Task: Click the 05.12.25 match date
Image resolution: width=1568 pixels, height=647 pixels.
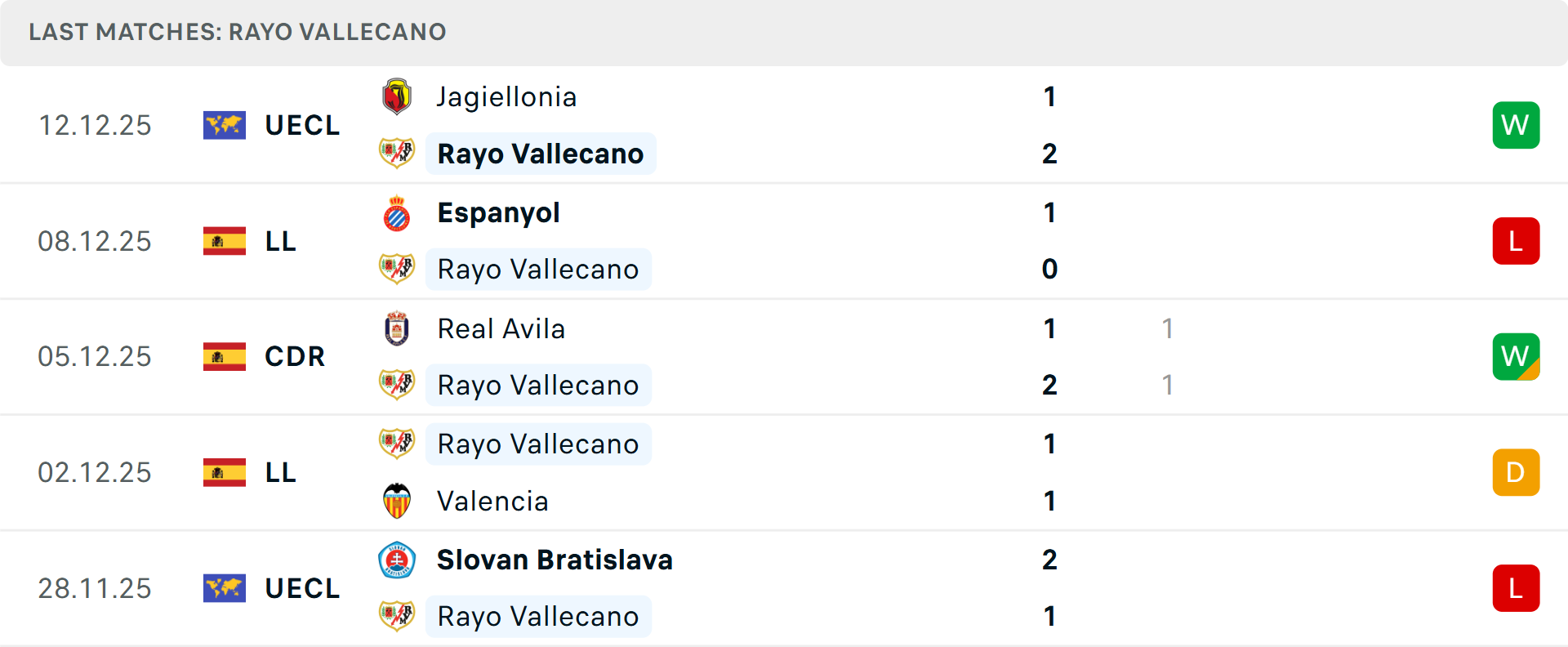Action: coord(95,356)
